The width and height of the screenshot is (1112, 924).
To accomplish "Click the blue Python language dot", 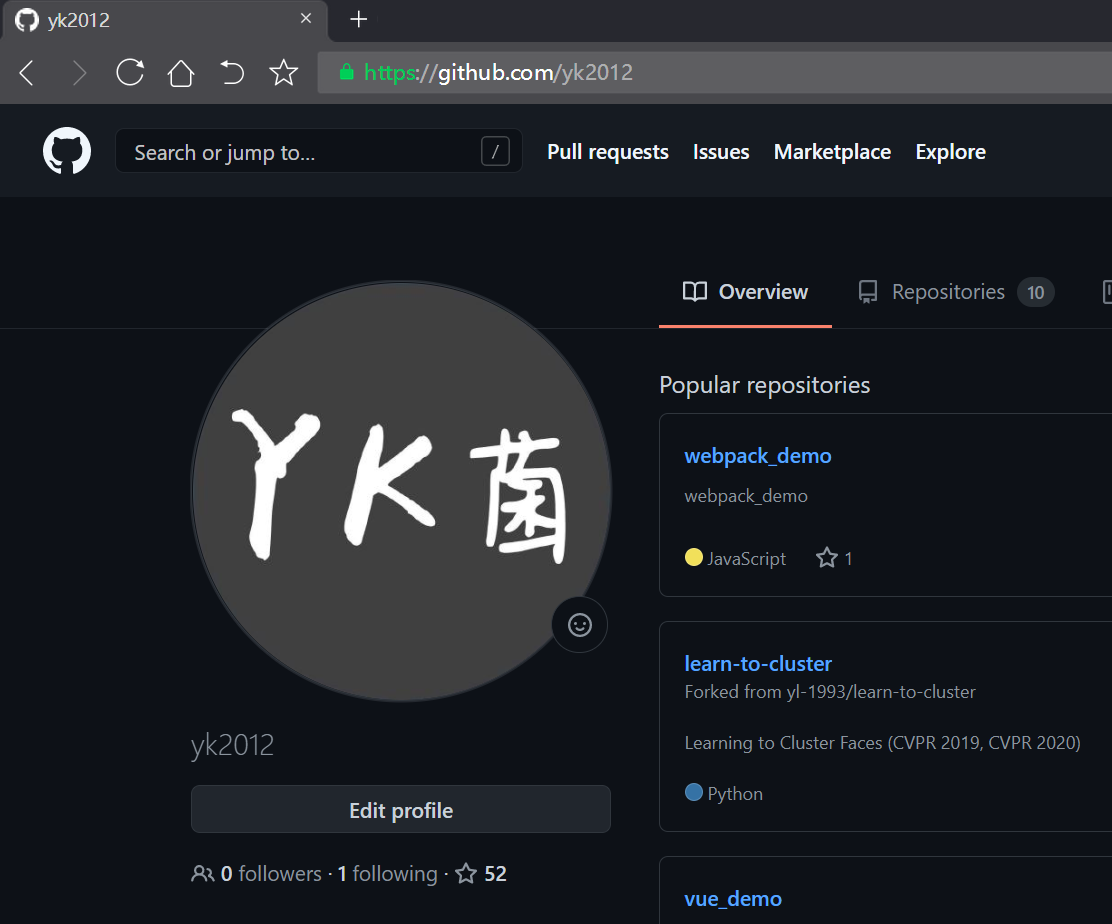I will 694,792.
